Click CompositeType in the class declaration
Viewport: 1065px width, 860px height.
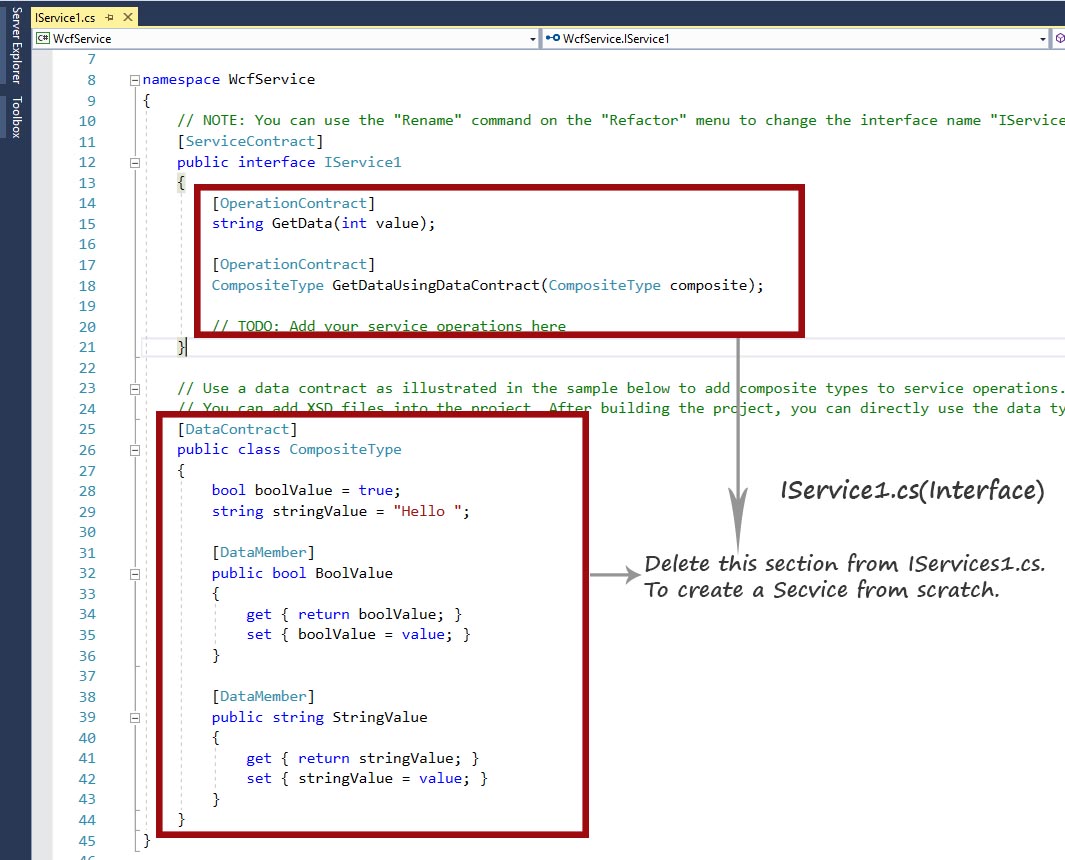[x=346, y=450]
